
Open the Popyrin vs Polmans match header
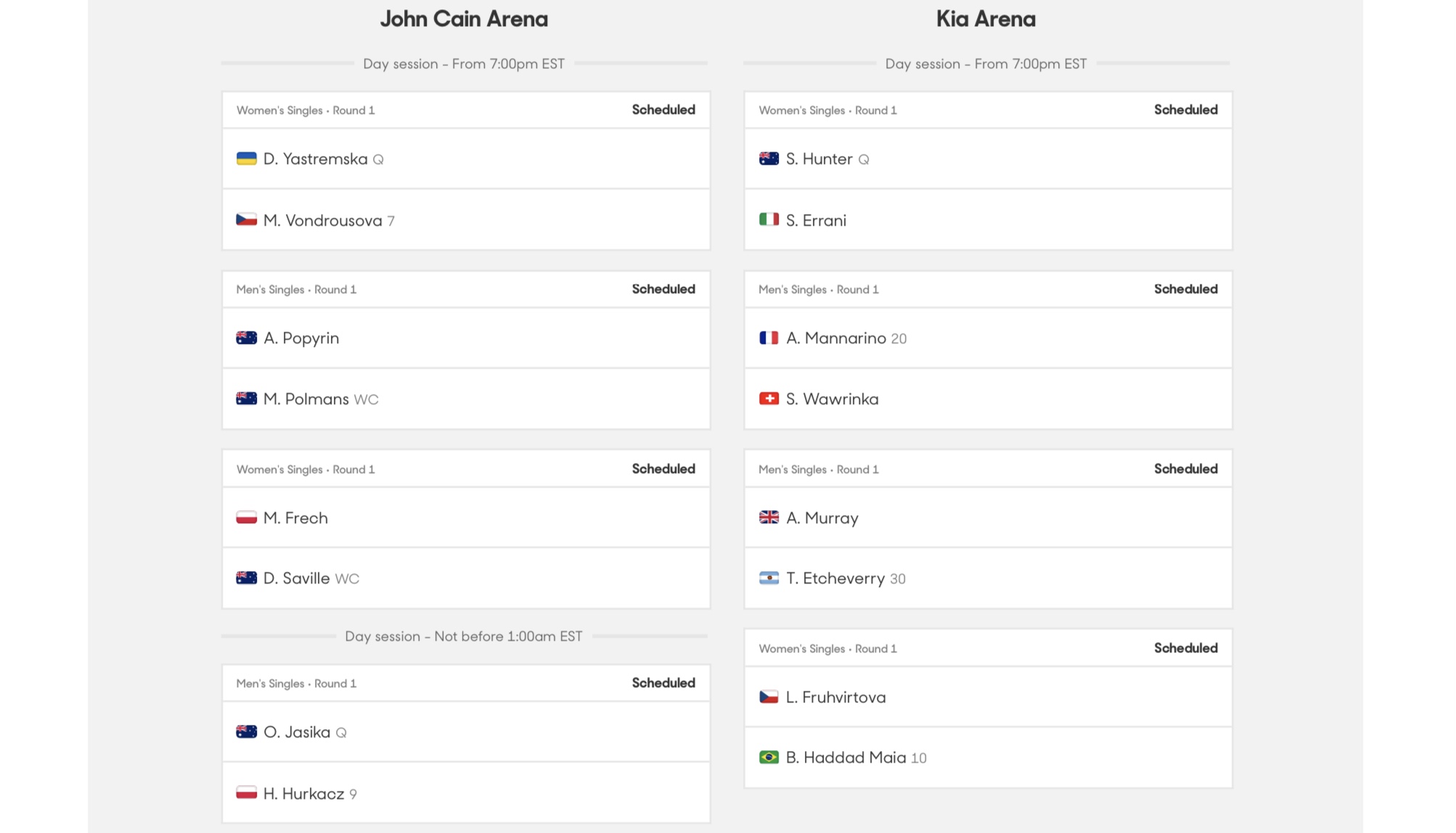(466, 290)
